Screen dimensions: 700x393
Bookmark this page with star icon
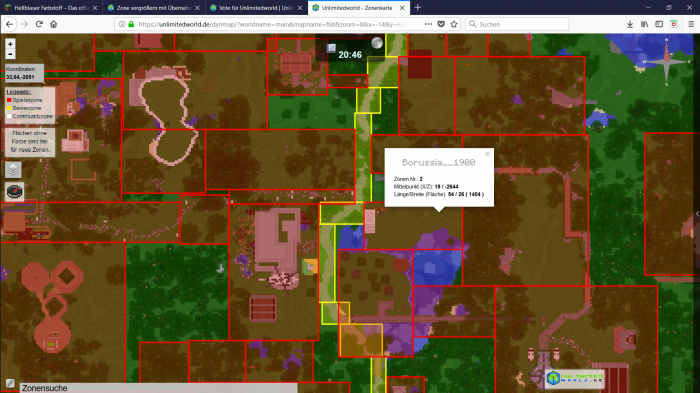click(x=454, y=24)
